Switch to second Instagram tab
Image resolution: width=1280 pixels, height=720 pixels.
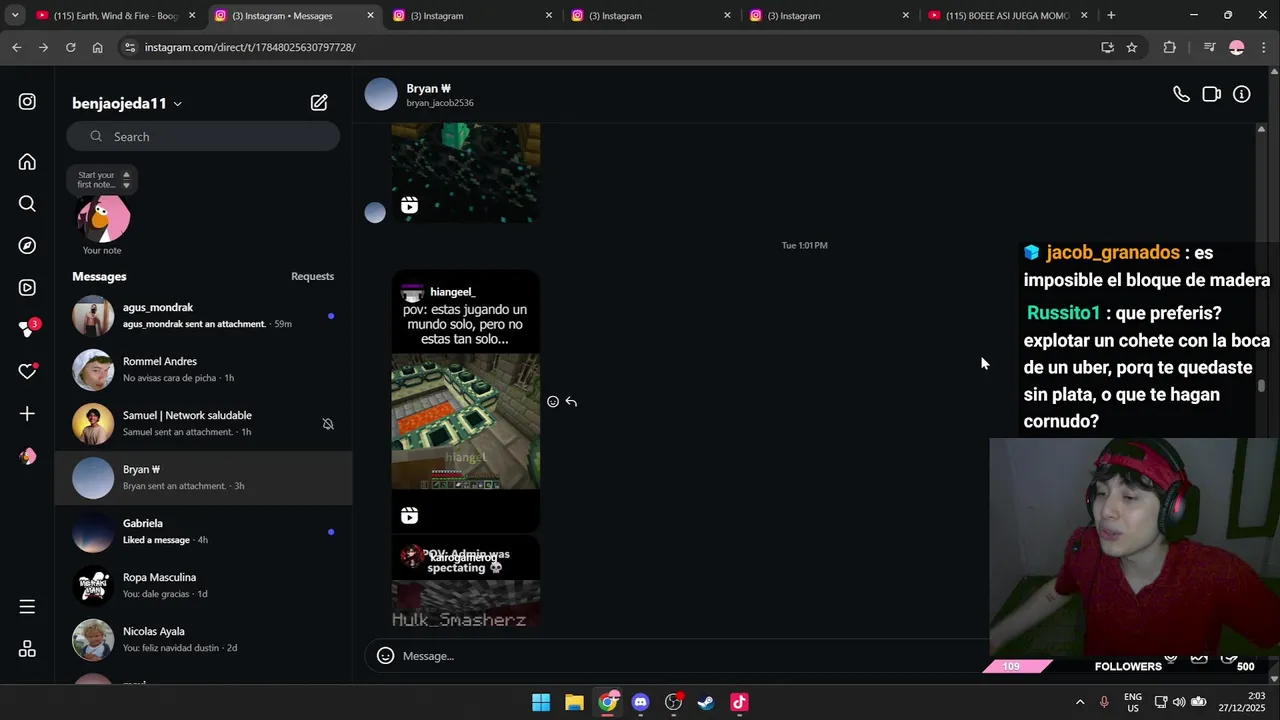[x=473, y=16]
